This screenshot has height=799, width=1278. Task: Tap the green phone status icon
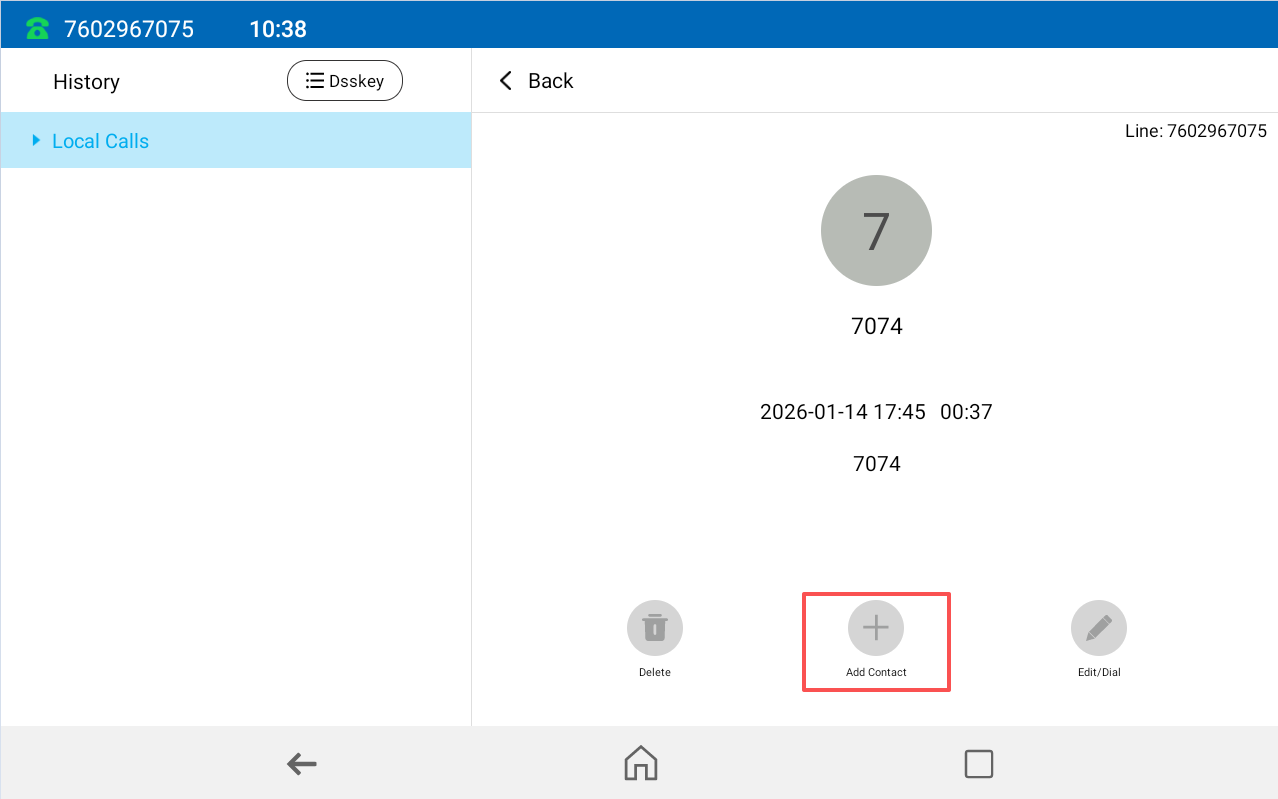click(x=38, y=29)
